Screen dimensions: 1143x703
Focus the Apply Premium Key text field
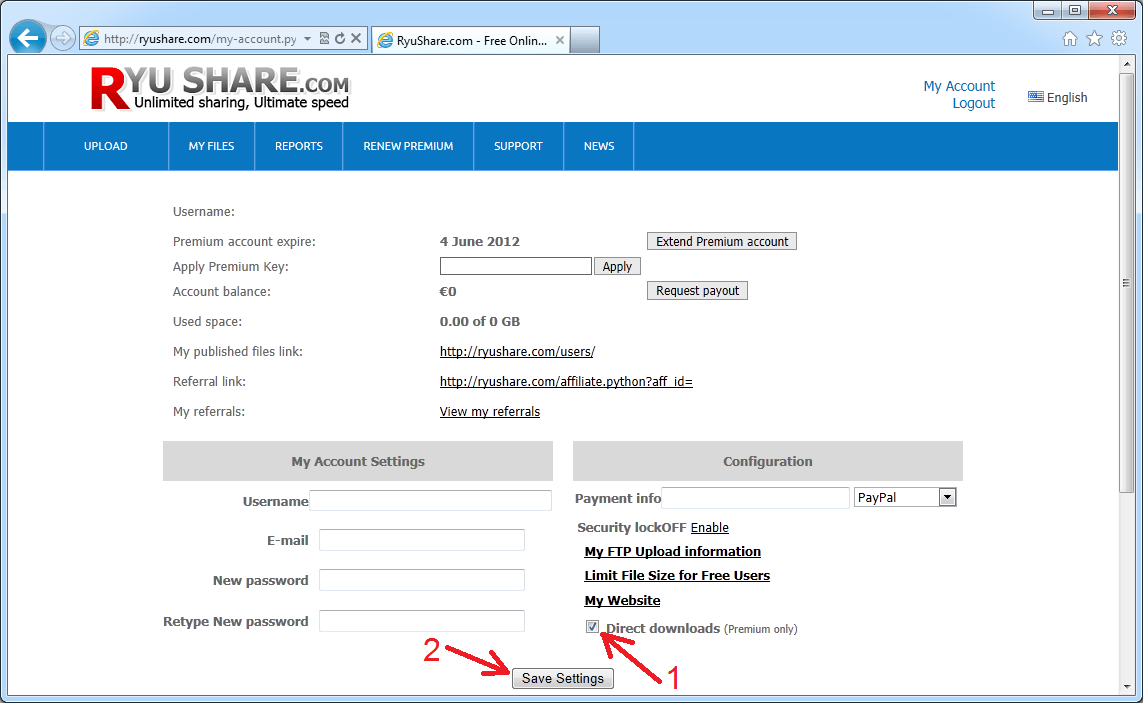pyautogui.click(x=515, y=266)
